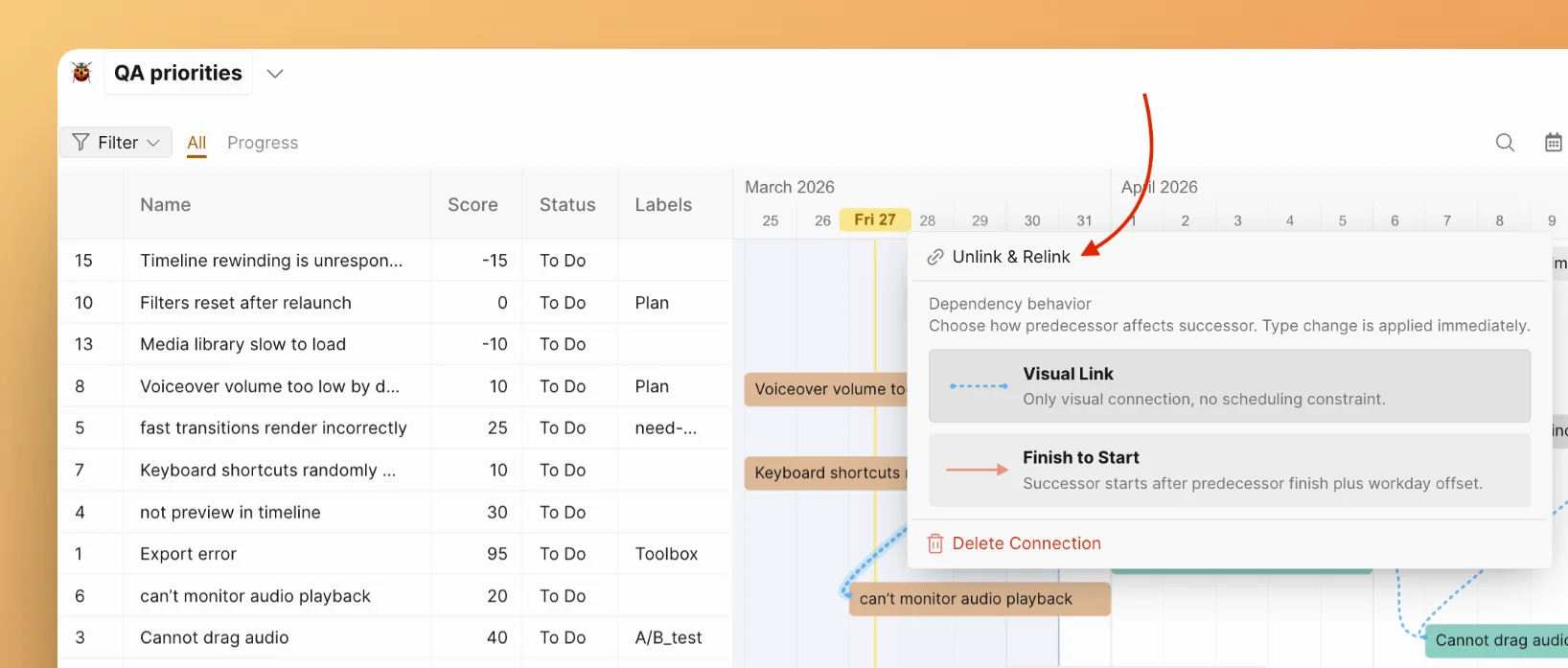Click the calendar icon at top right
The width and height of the screenshot is (1568, 668).
[x=1553, y=143]
